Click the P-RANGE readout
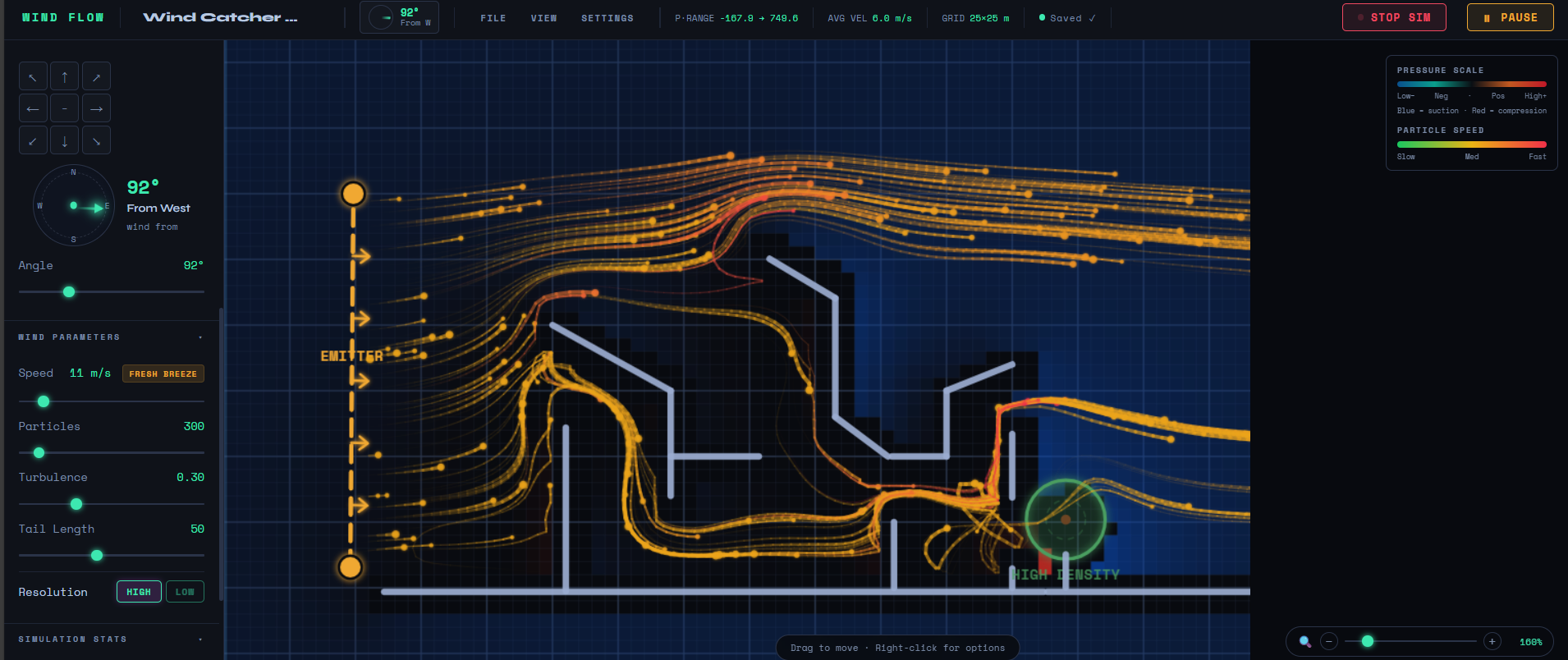 (x=736, y=18)
